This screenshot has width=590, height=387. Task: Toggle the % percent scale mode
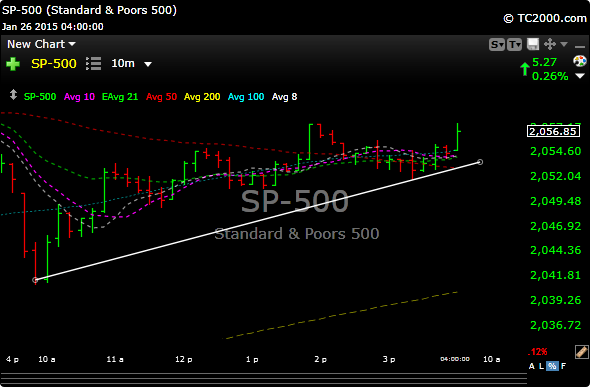point(552,366)
